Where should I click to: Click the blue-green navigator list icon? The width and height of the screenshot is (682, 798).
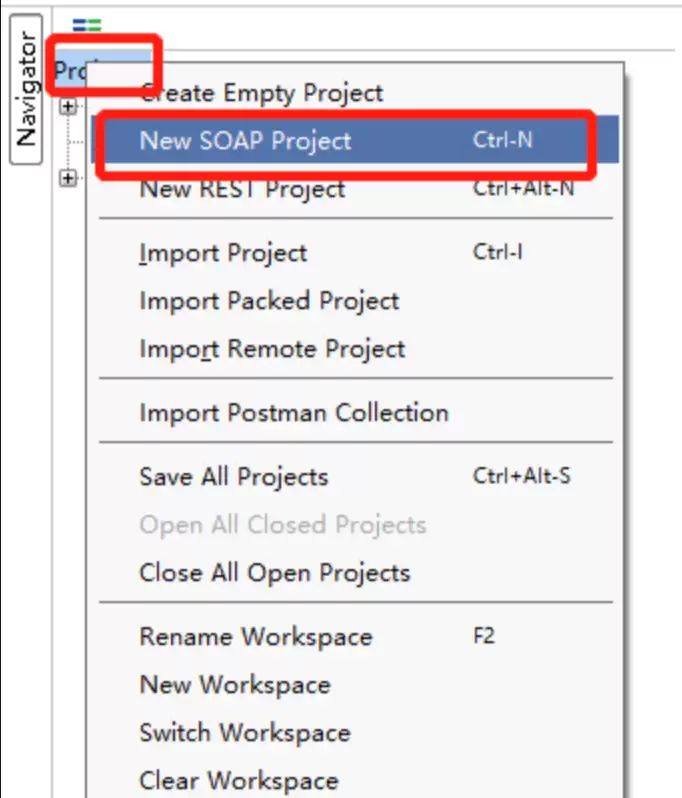(87, 25)
